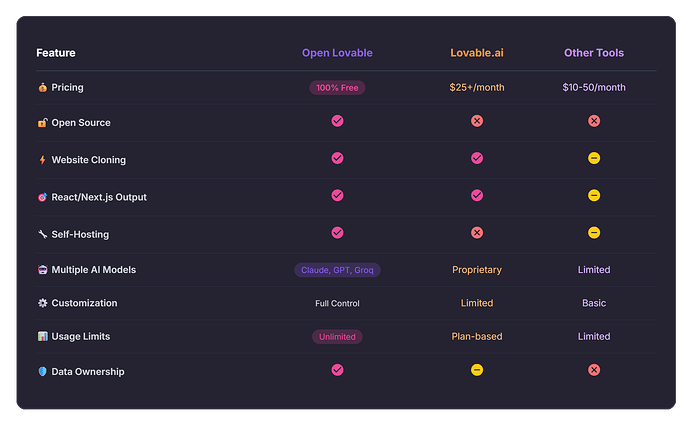Click the lightning bolt icon beside Website Cloning
Screen dimensions: 690x422
[42, 160]
